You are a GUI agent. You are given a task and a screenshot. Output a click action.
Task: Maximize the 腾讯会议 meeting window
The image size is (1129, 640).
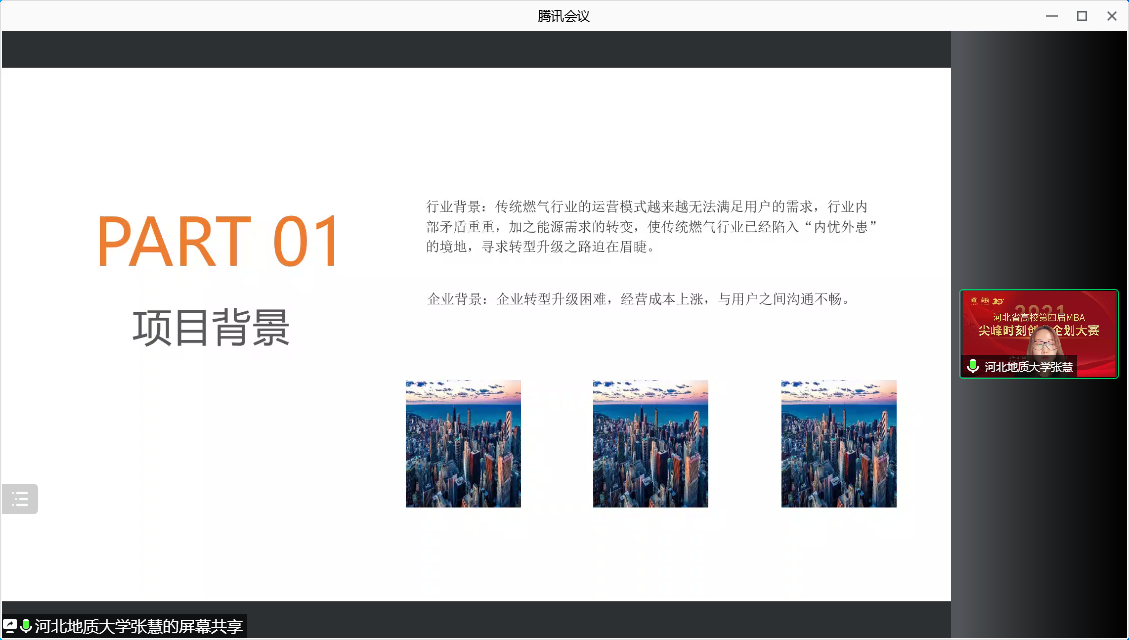[x=1081, y=16]
